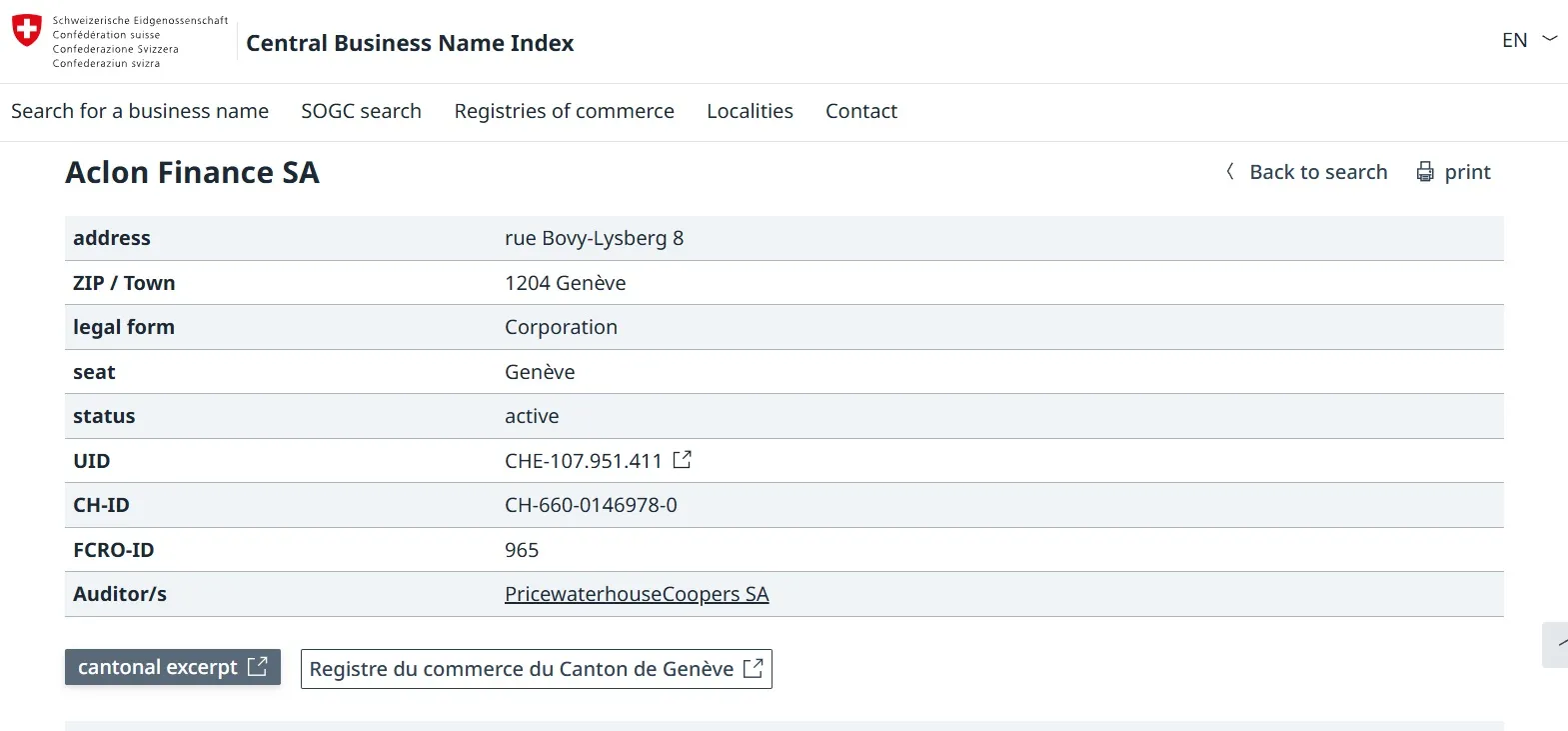Open the external link icon next to UID number
This screenshot has width=1568, height=731.
point(683,460)
